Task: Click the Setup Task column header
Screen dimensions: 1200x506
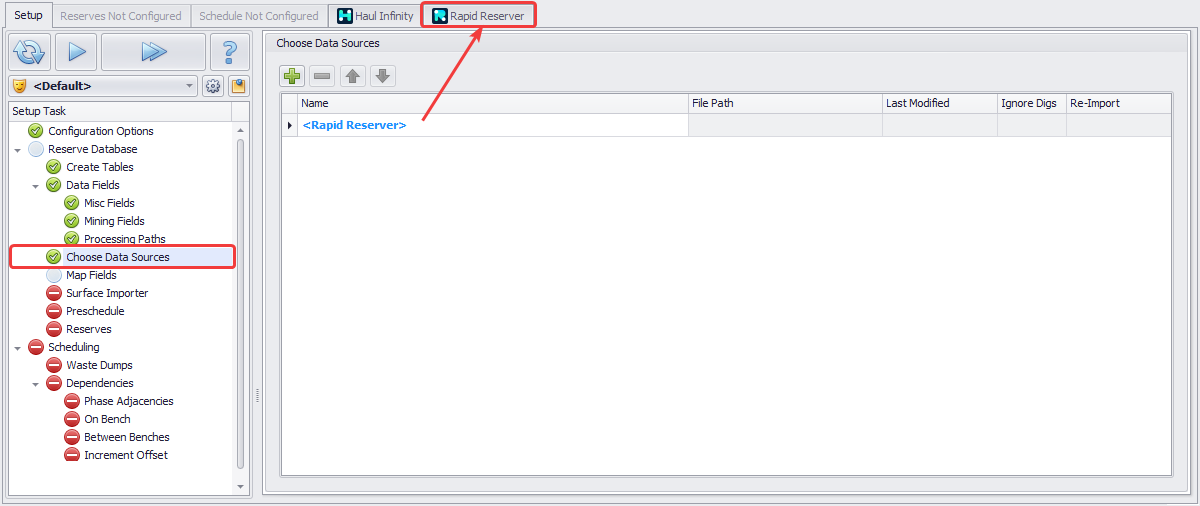Action: pyautogui.click(x=120, y=111)
